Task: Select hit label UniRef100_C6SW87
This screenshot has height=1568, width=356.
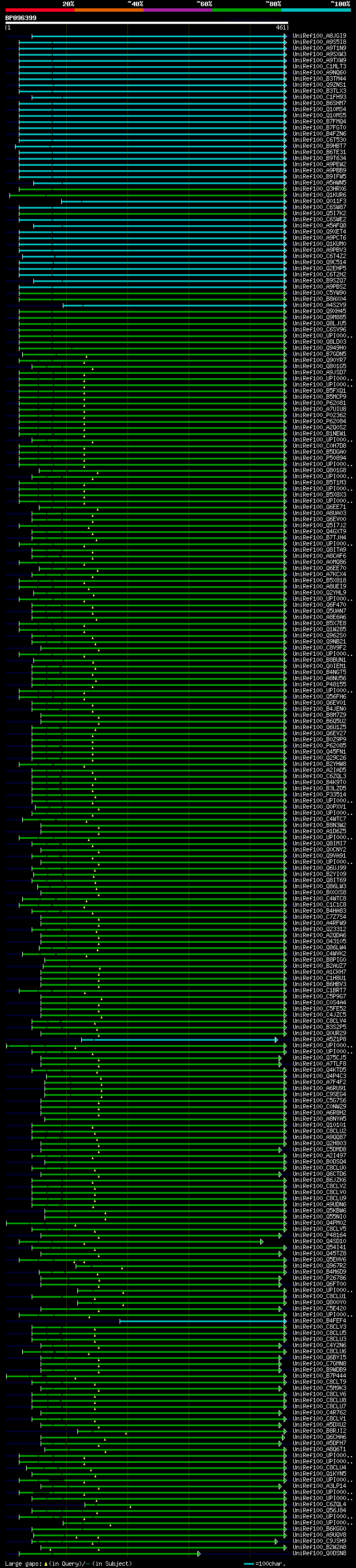Action: tap(319, 207)
